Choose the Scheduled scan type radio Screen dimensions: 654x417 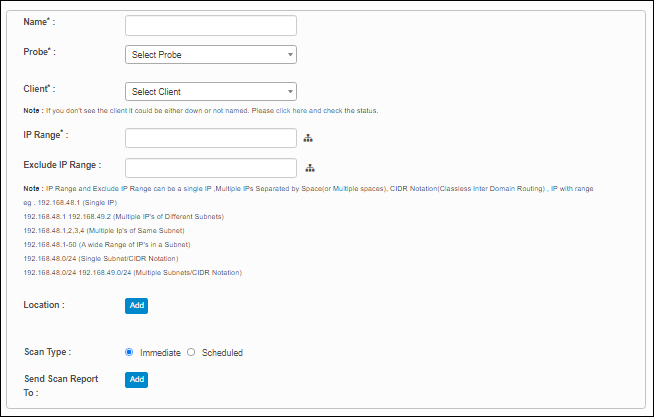[x=191, y=352]
